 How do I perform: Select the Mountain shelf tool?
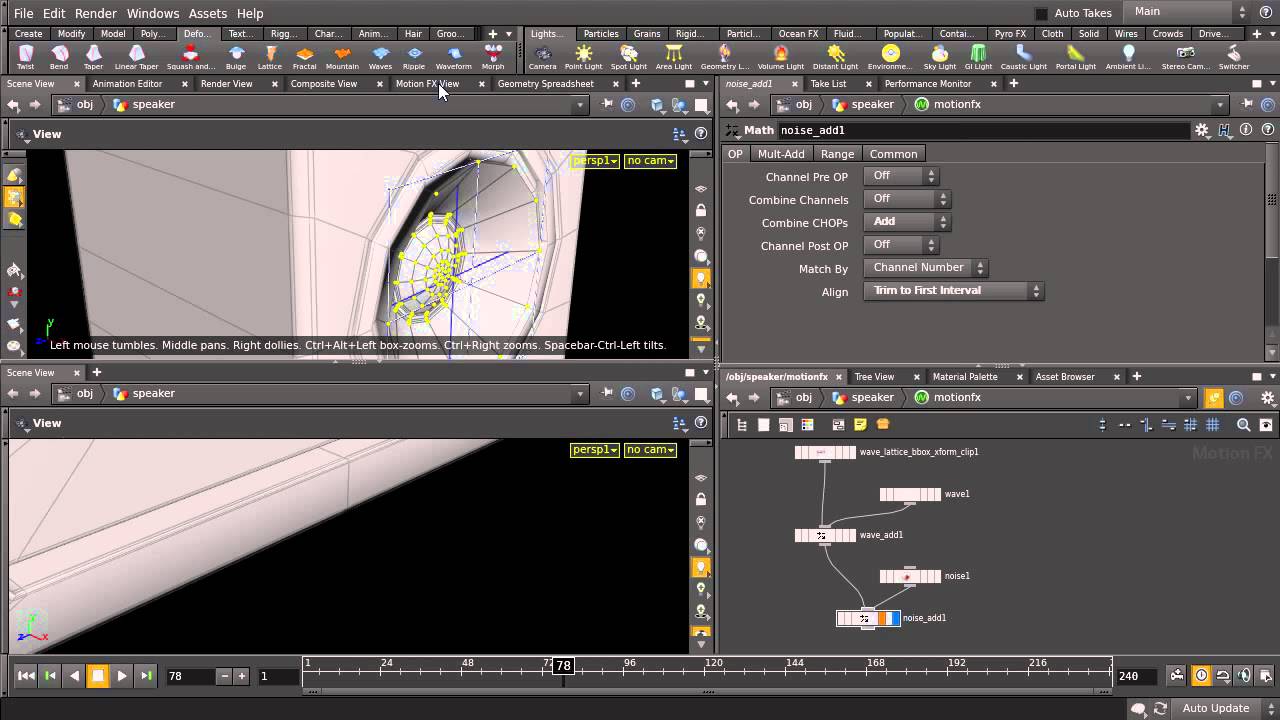[x=342, y=57]
